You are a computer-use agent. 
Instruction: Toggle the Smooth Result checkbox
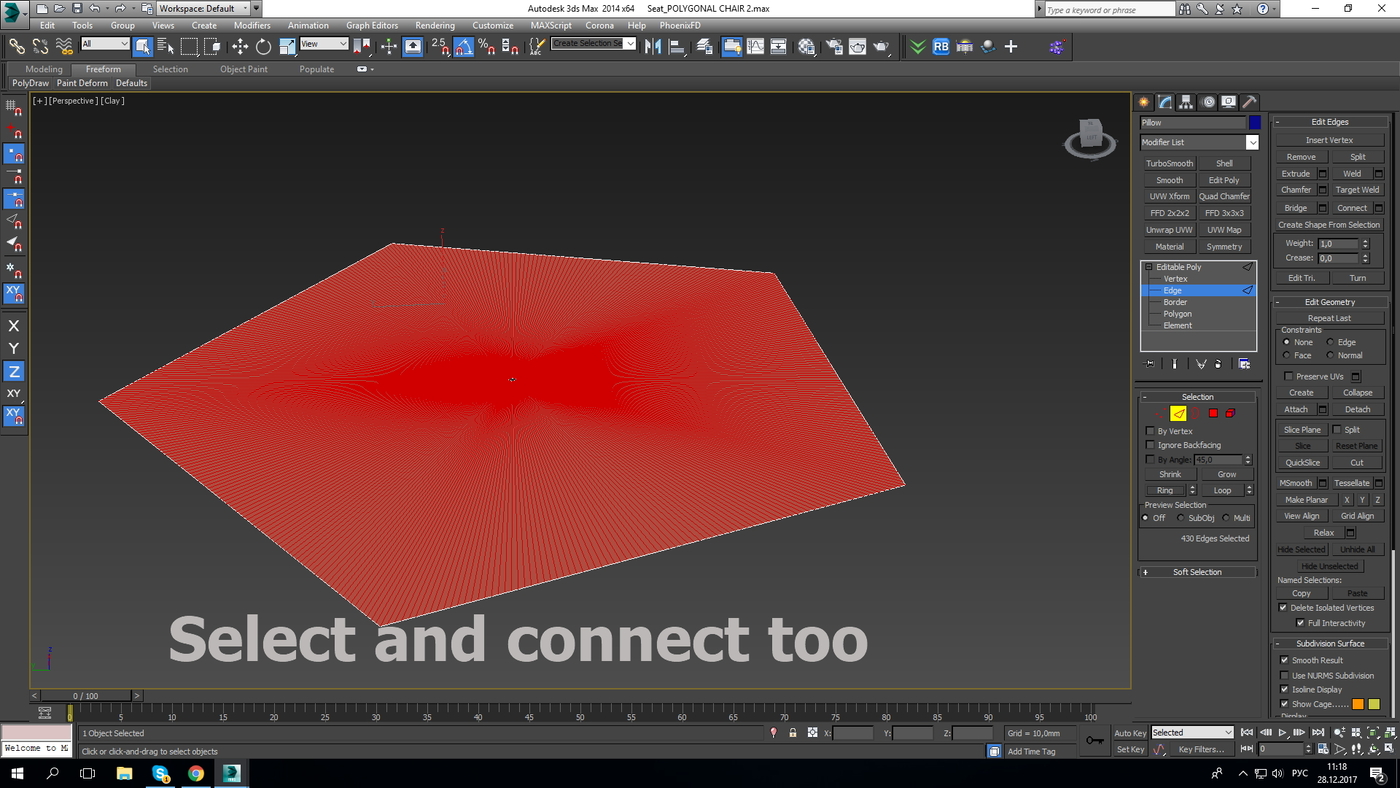(x=1284, y=660)
